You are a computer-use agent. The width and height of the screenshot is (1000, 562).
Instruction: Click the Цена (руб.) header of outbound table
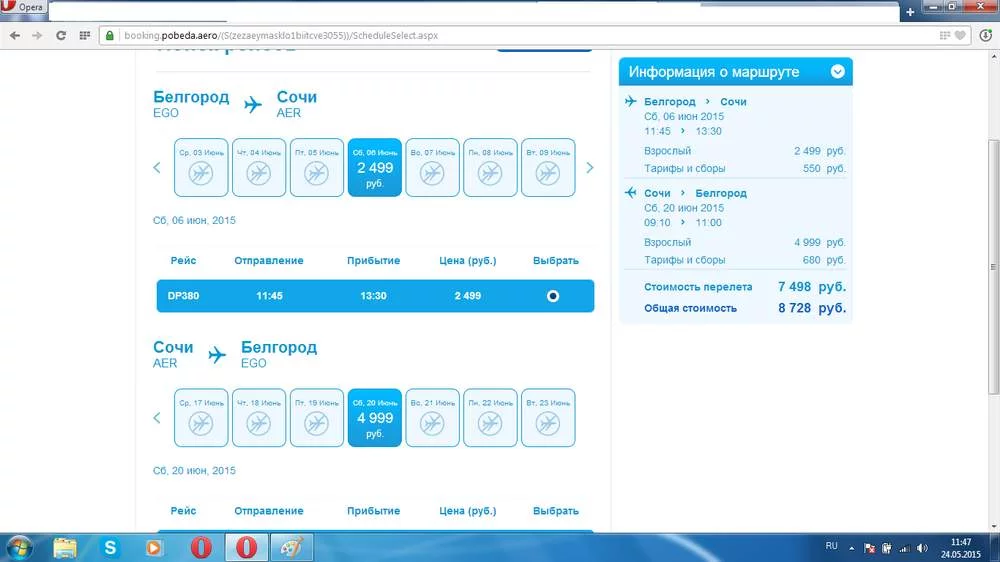click(467, 260)
